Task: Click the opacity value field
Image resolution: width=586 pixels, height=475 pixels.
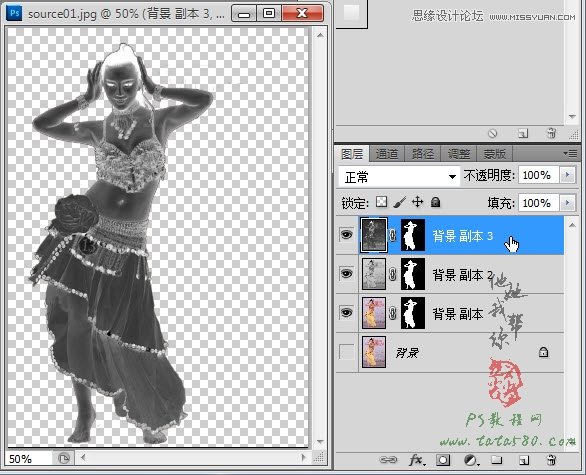Action: click(538, 175)
